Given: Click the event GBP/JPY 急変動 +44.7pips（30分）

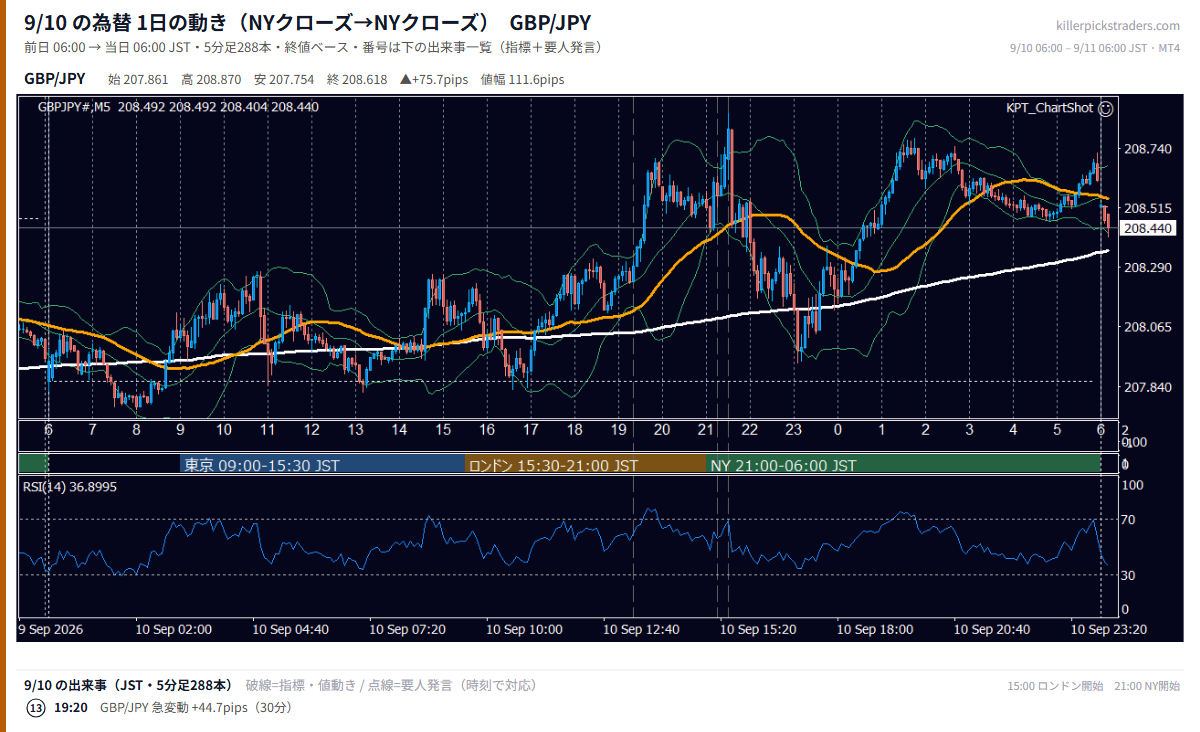Looking at the screenshot, I should [195, 708].
